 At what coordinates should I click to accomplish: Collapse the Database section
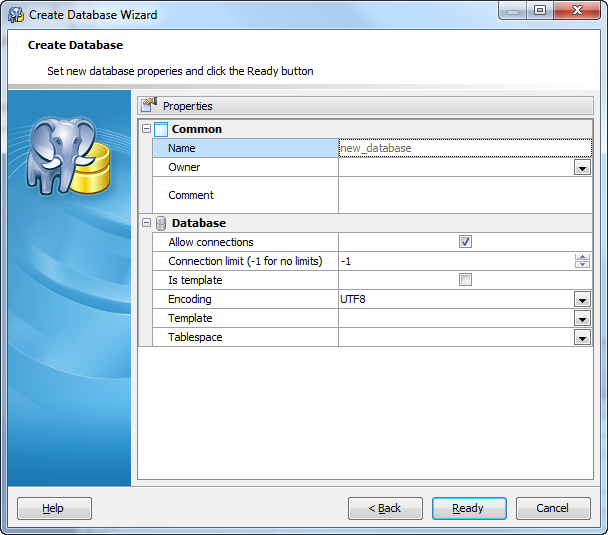coord(146,223)
